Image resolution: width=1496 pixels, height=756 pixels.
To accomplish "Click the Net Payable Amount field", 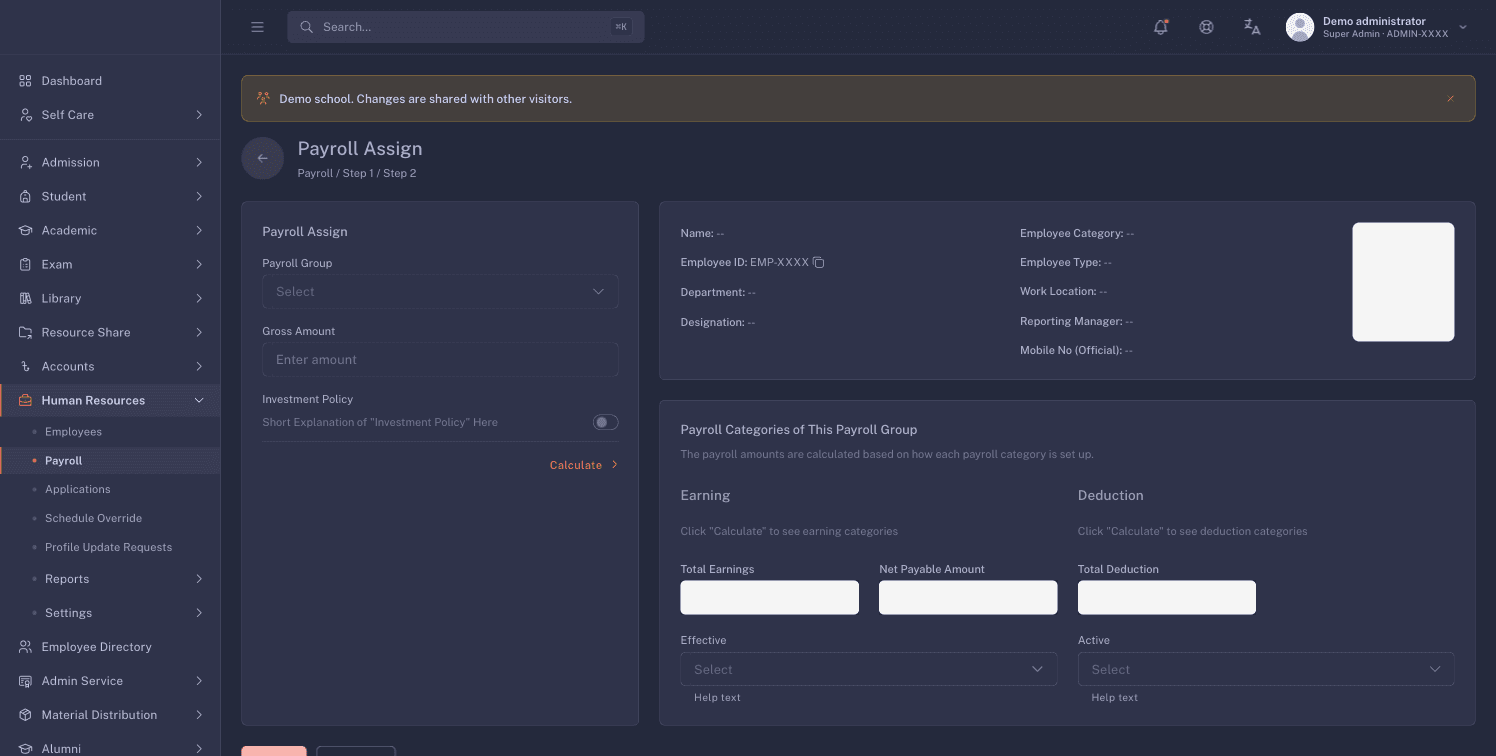I will [968, 598].
